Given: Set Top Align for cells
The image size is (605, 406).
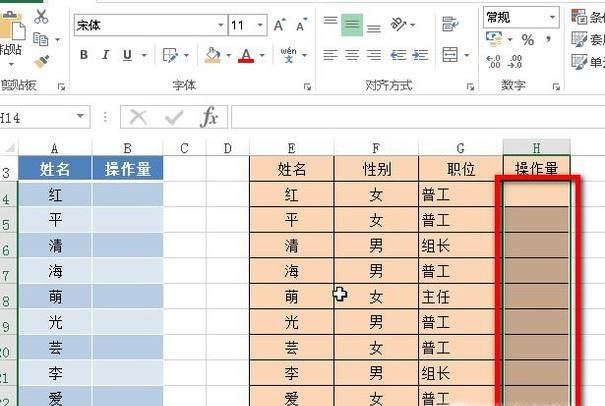Looking at the screenshot, I should (x=330, y=20).
